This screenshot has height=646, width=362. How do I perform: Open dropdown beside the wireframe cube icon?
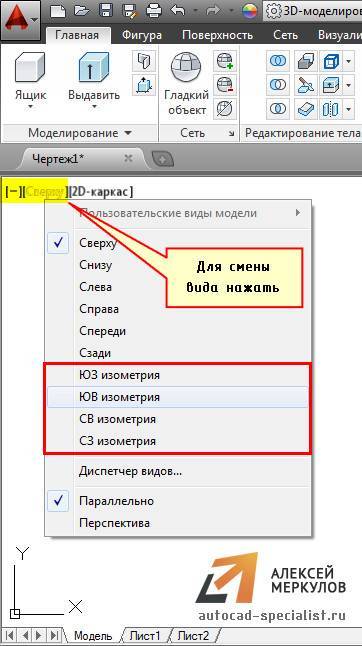point(348,62)
